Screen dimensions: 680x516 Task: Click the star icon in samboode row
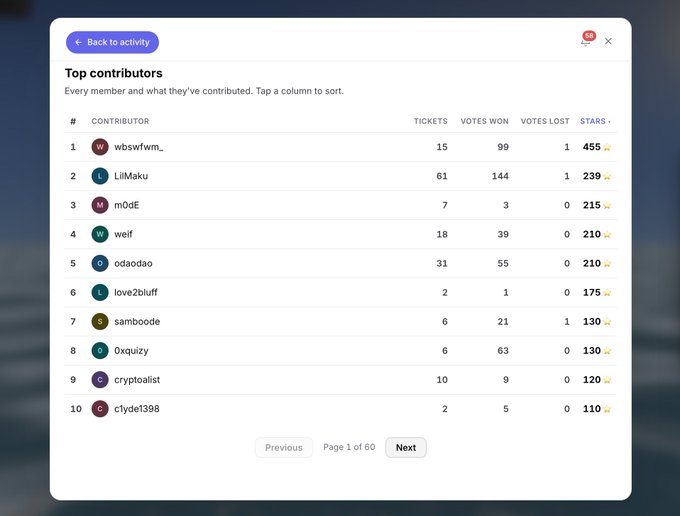pos(607,321)
